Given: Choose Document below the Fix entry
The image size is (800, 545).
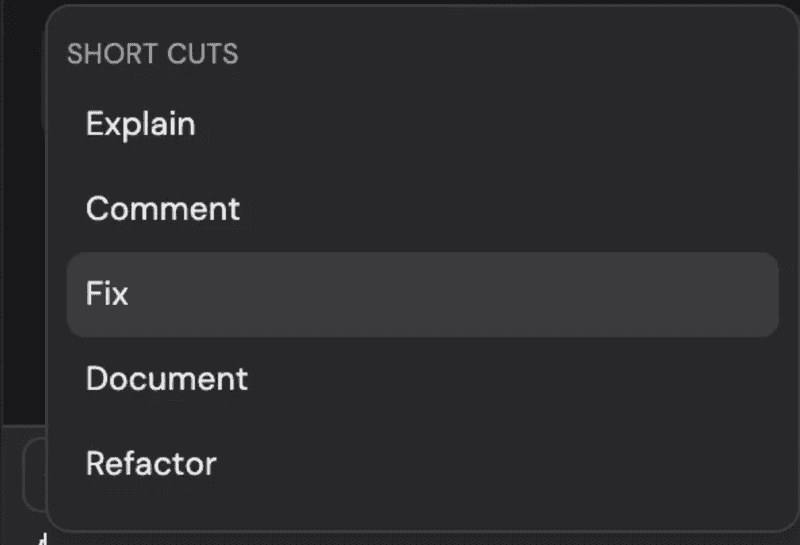Looking at the screenshot, I should [167, 379].
